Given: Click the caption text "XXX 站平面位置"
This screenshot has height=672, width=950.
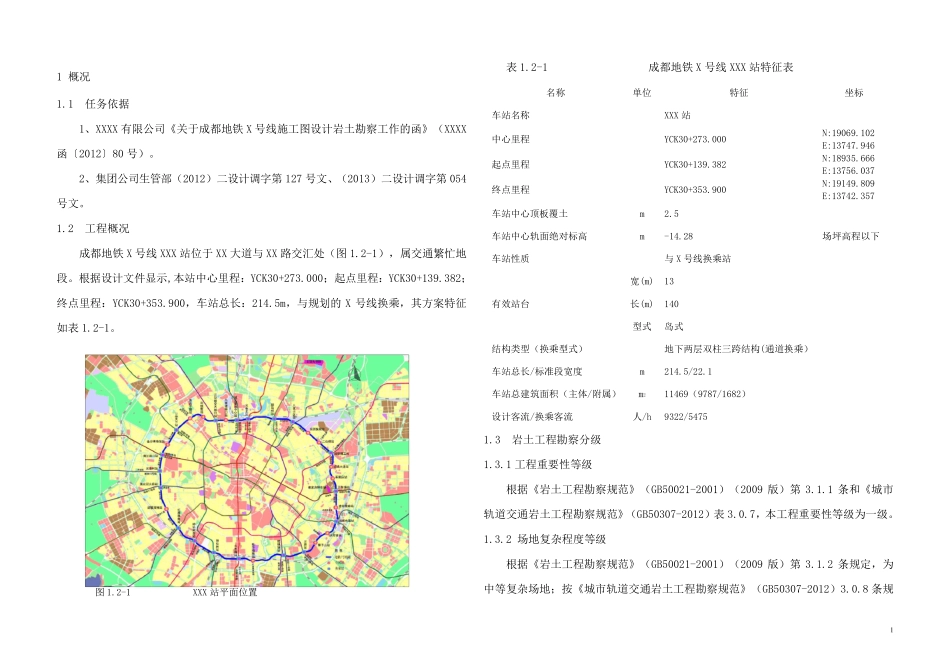Looking at the screenshot, I should click(225, 593).
